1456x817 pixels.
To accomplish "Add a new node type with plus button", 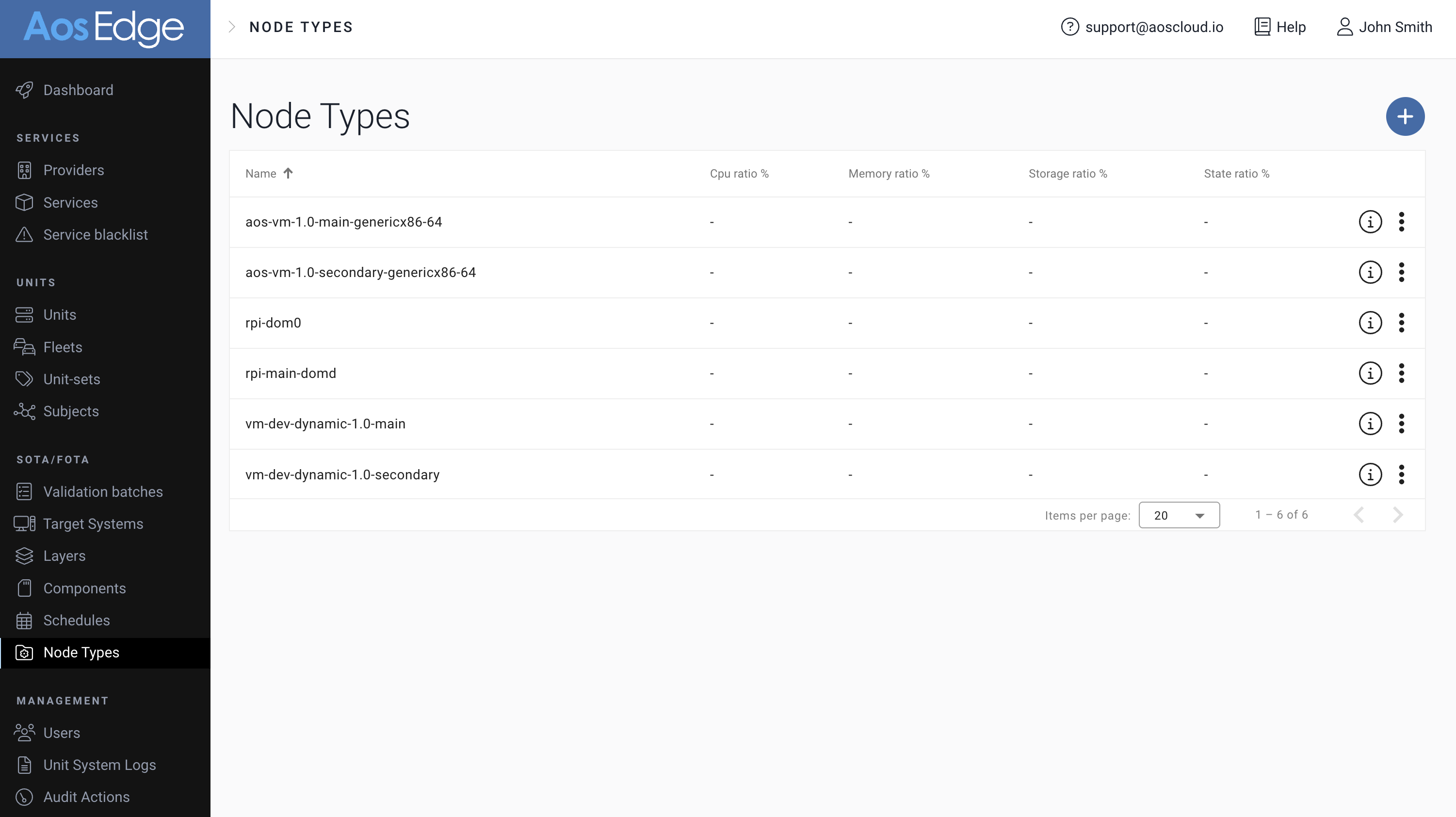I will point(1405,116).
